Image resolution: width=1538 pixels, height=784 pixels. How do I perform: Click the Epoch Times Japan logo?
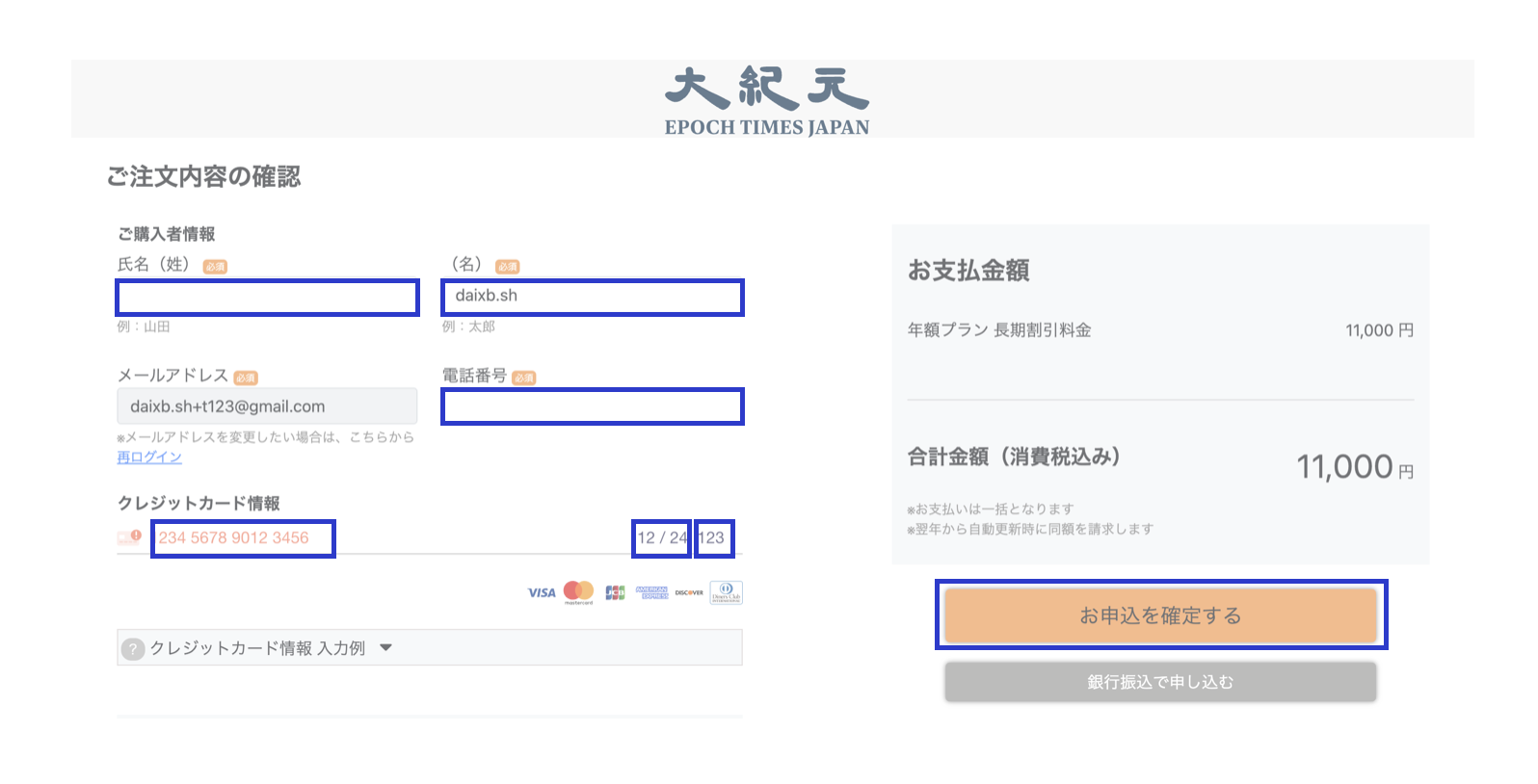[x=767, y=102]
